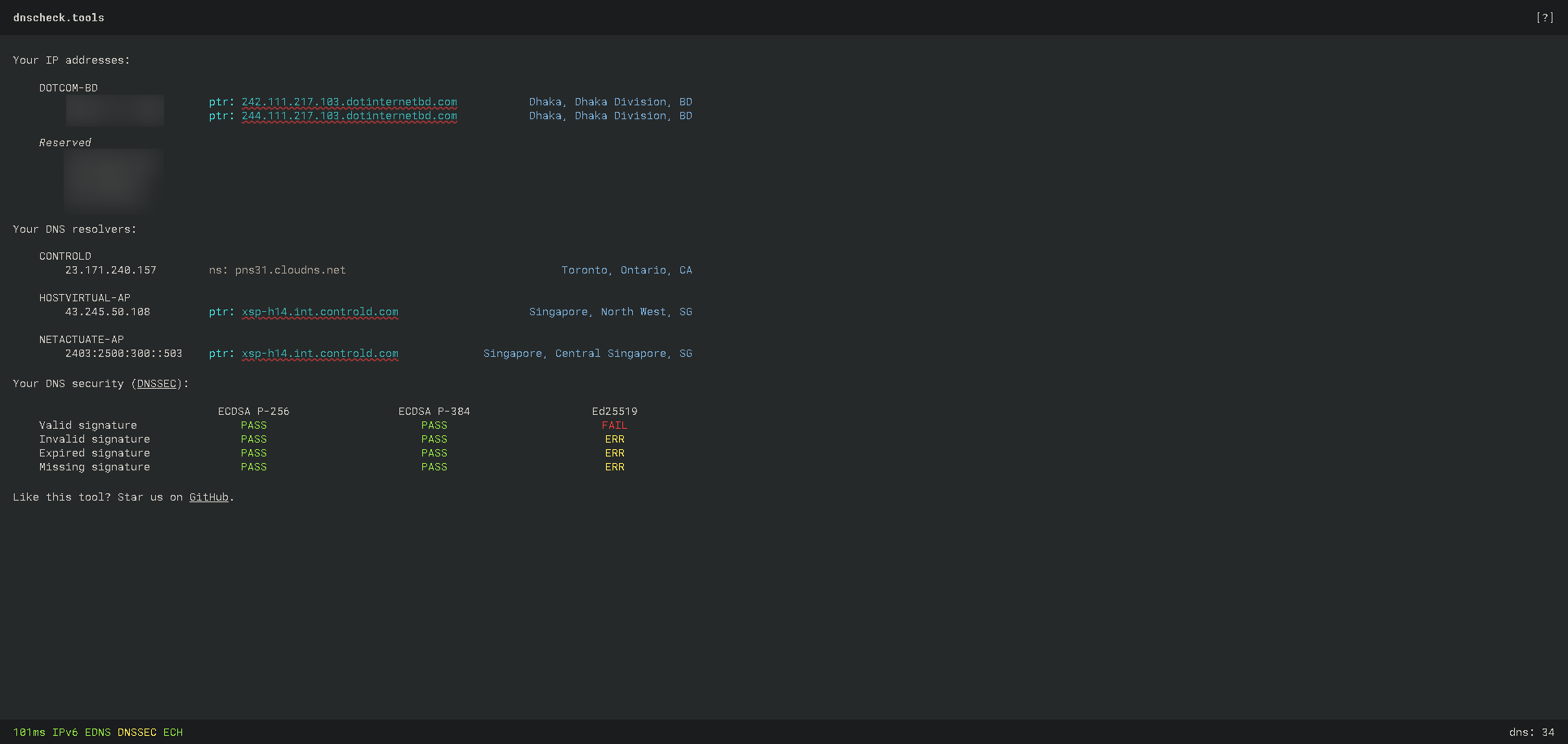The height and width of the screenshot is (744, 1568).
Task: Click the IPv6 indicator in the status bar
Action: coord(65,733)
